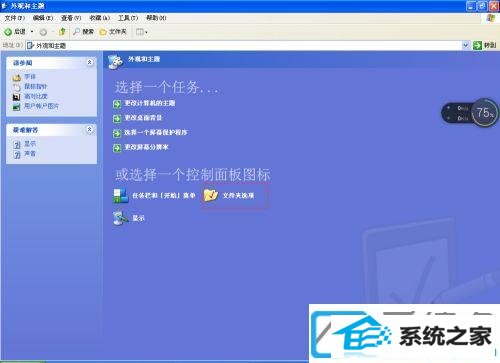Toggle the 文件夹 folders pane toolbar icon
The width and height of the screenshot is (500, 363).
pos(103,32)
